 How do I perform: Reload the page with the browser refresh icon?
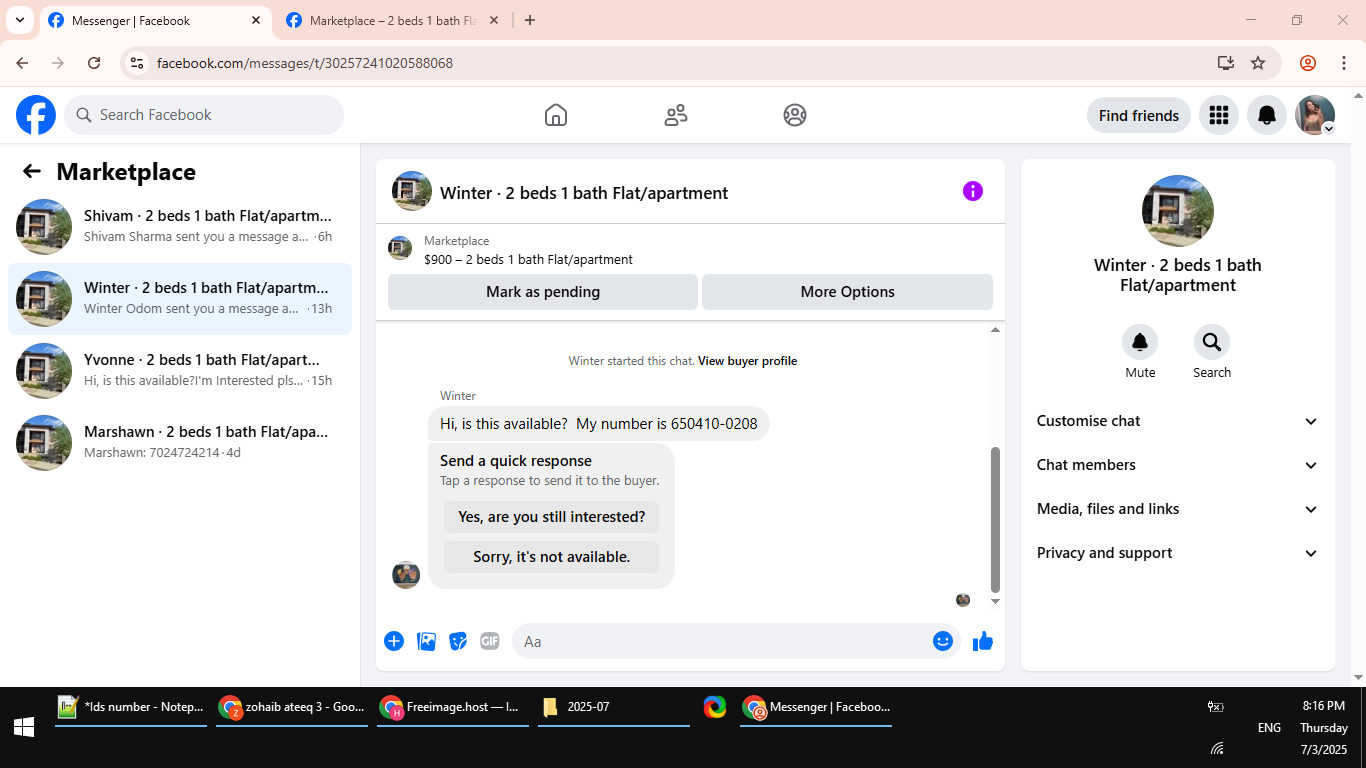coord(94,63)
